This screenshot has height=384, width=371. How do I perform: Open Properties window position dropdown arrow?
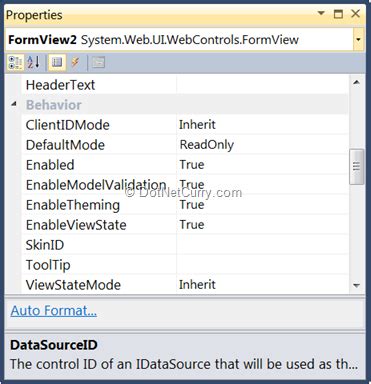point(321,13)
